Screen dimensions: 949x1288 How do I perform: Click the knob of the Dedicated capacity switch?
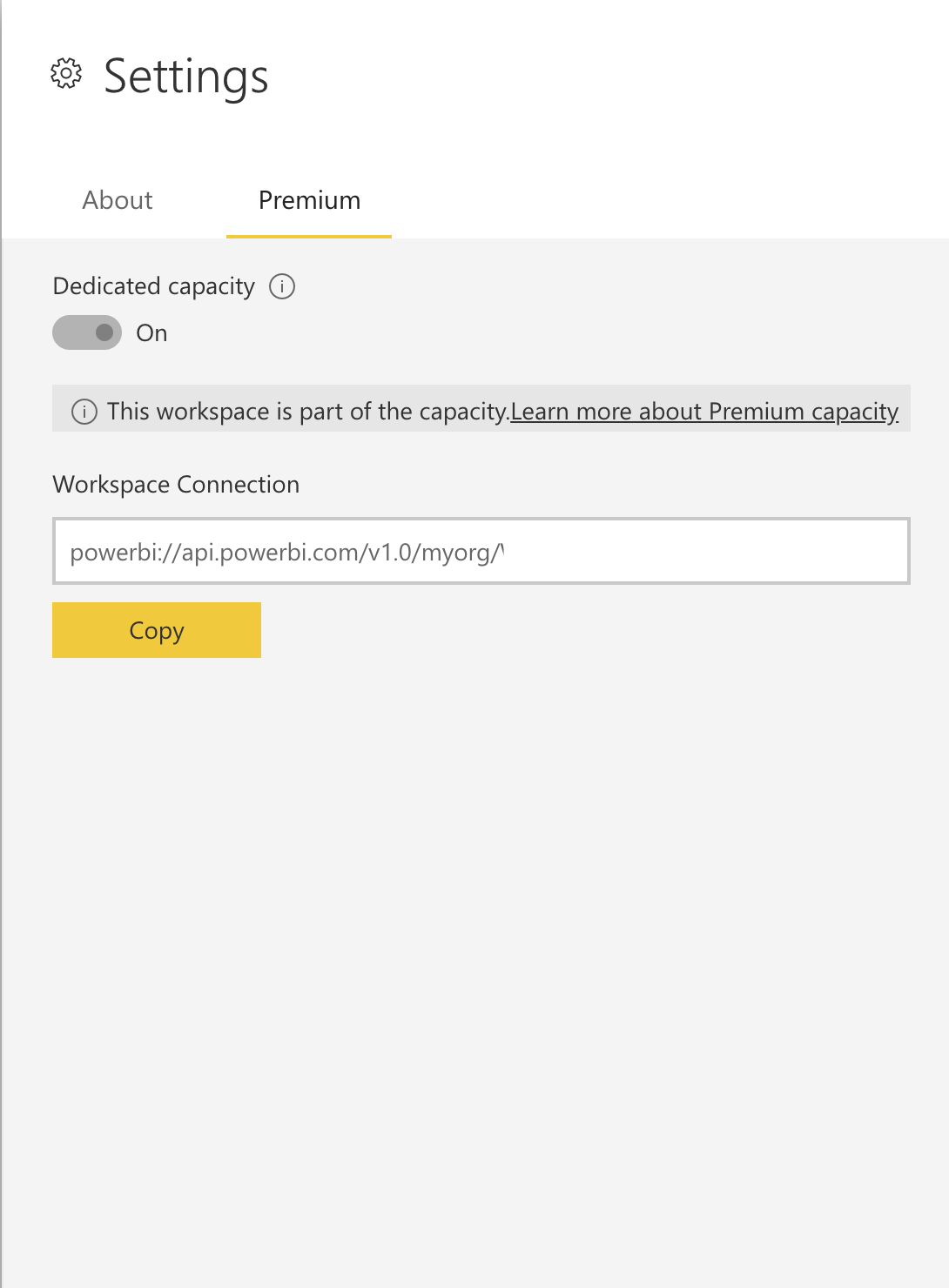[x=104, y=332]
